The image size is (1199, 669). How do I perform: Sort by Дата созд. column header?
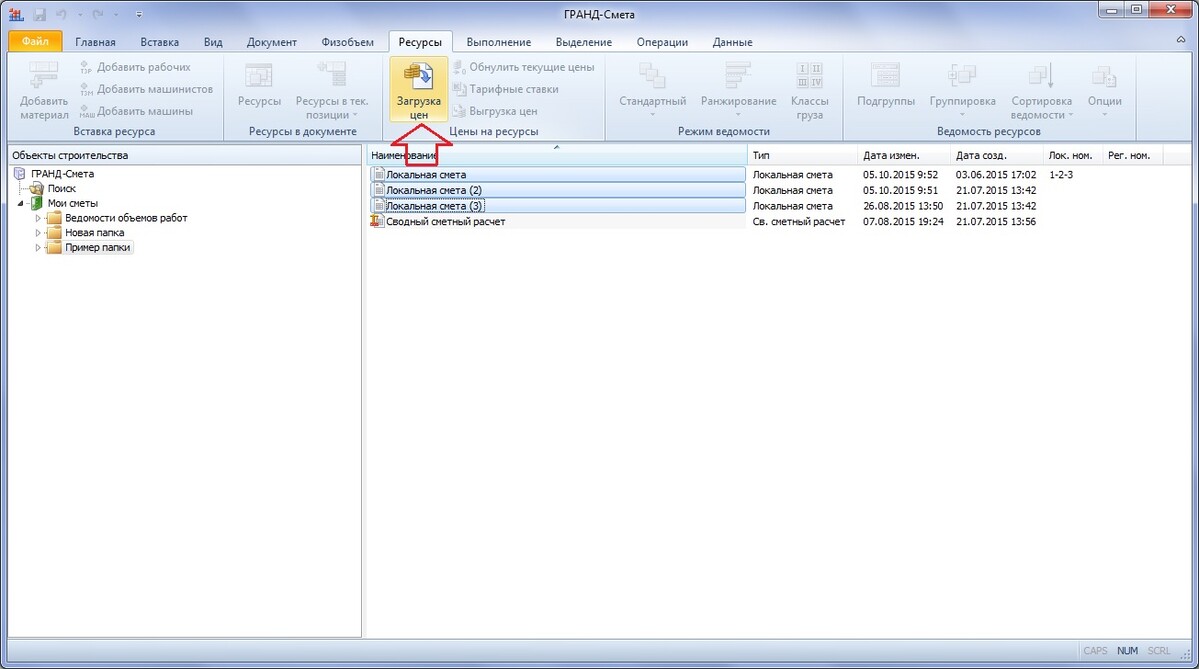[x=996, y=155]
